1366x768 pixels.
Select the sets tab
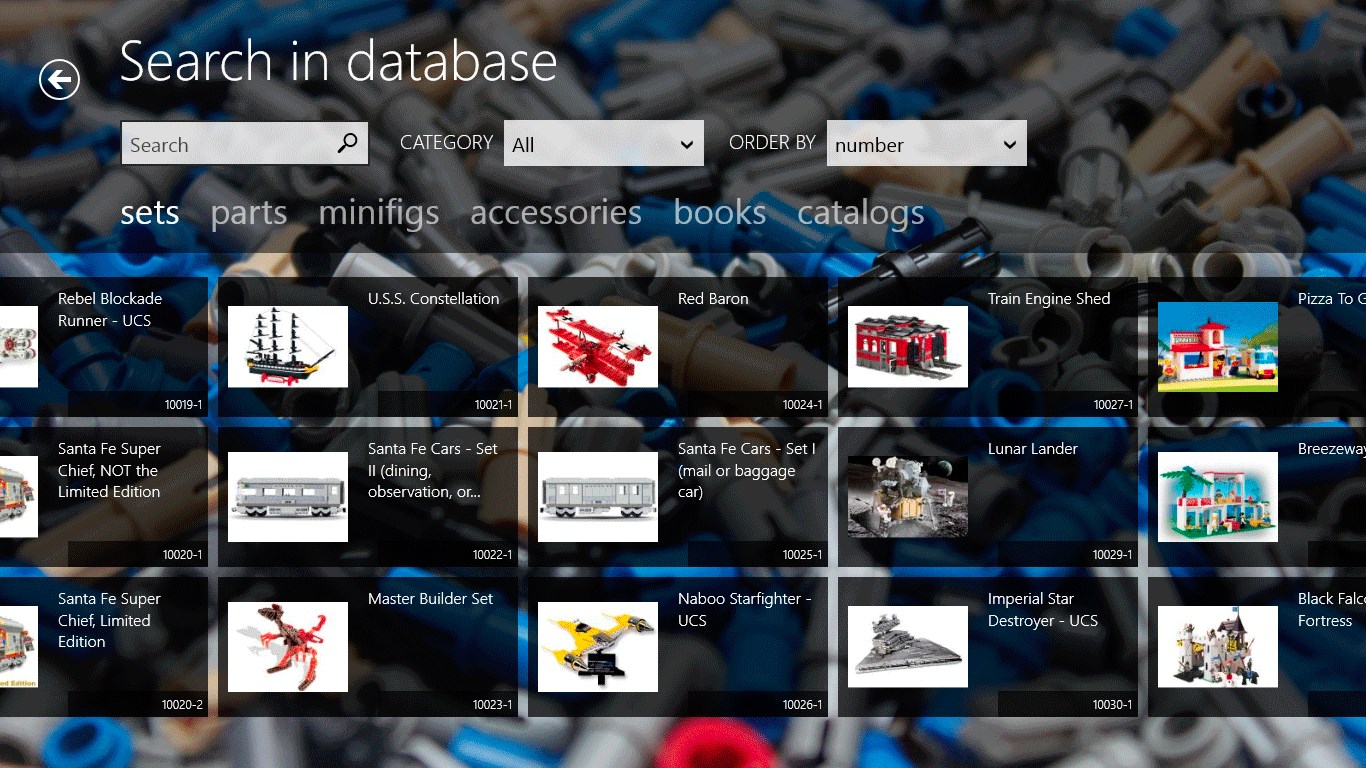[149, 212]
